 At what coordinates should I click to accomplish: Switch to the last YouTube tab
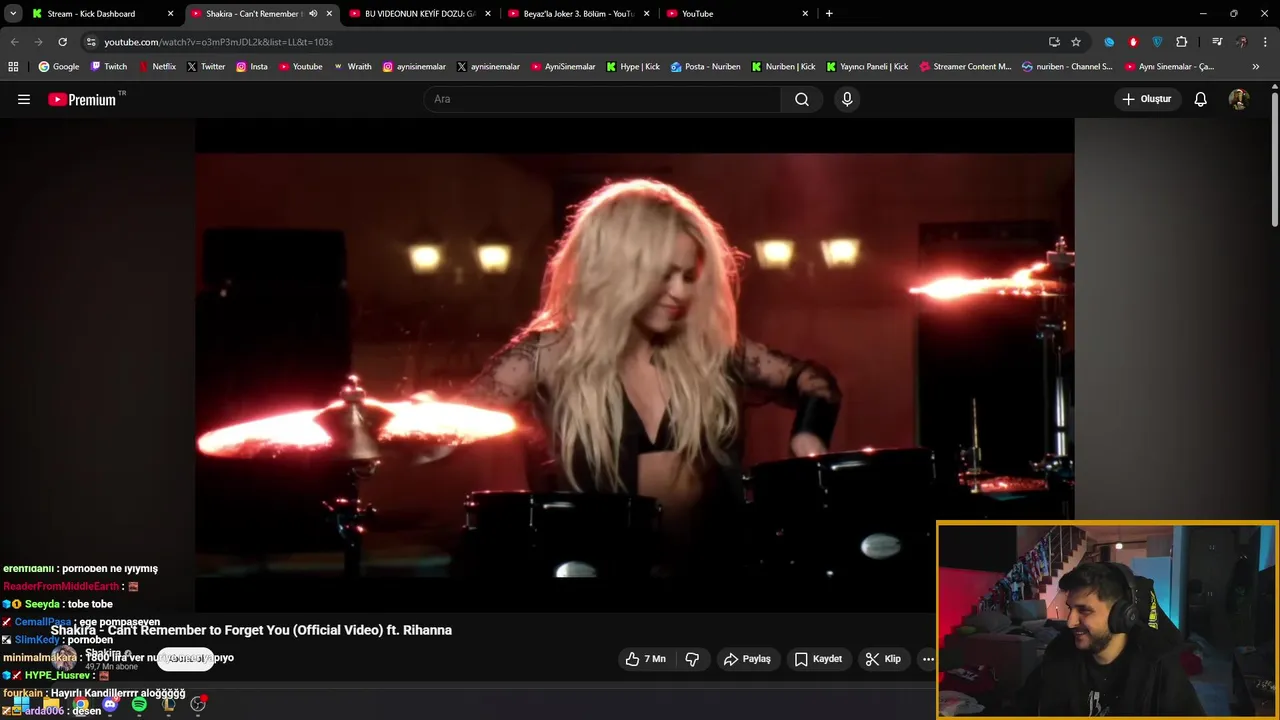(737, 14)
